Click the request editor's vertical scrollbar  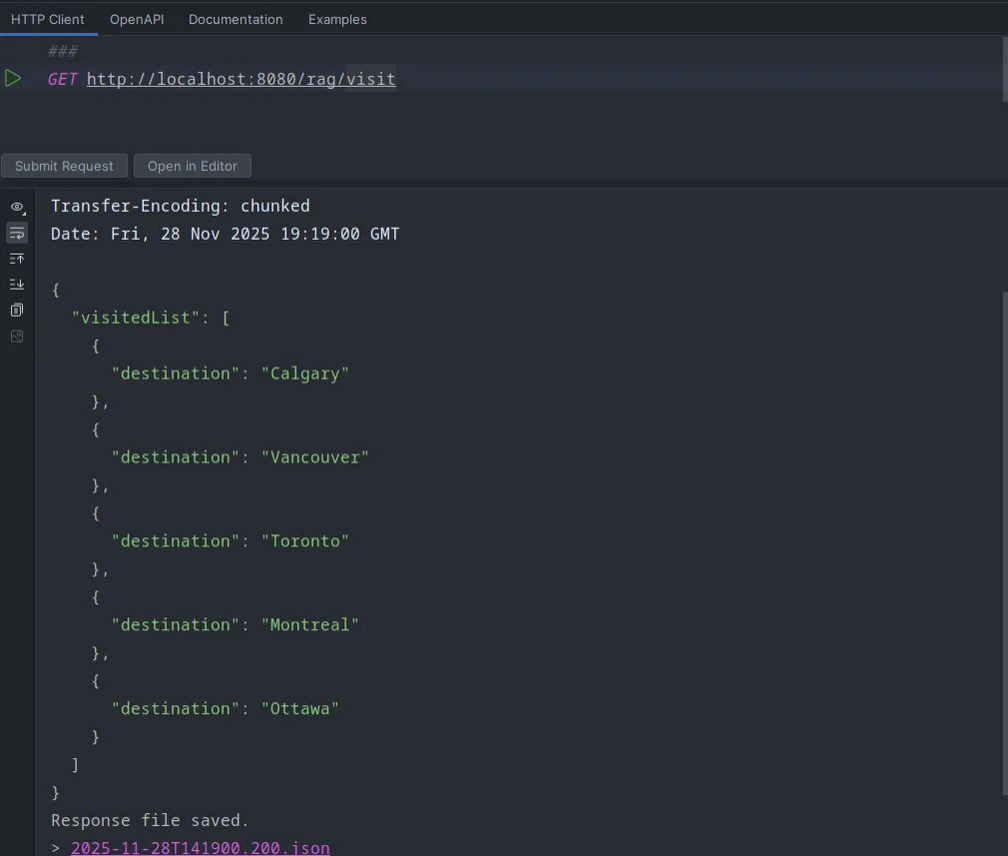(x=1004, y=68)
